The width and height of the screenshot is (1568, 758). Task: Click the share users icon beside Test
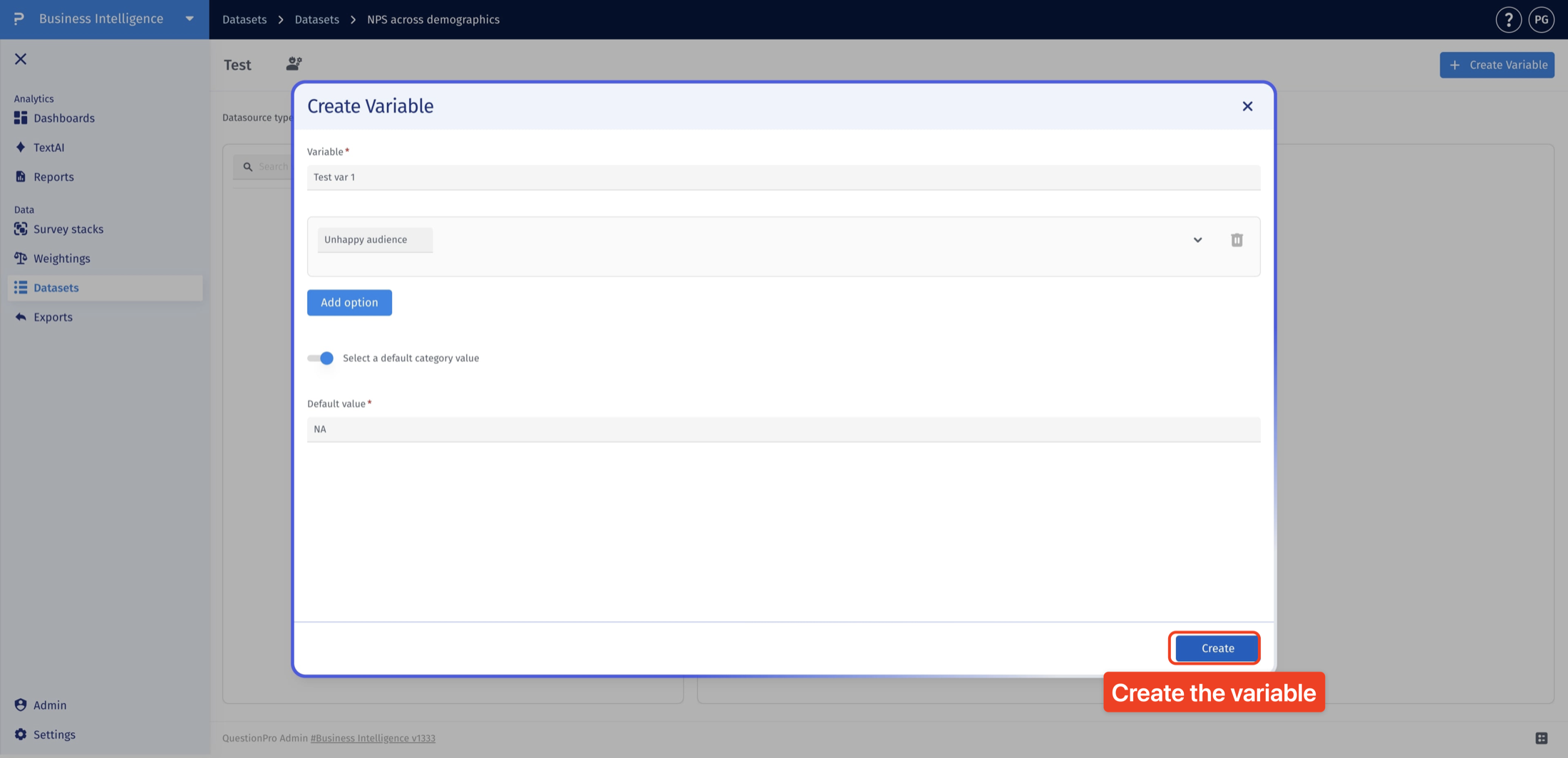[294, 64]
